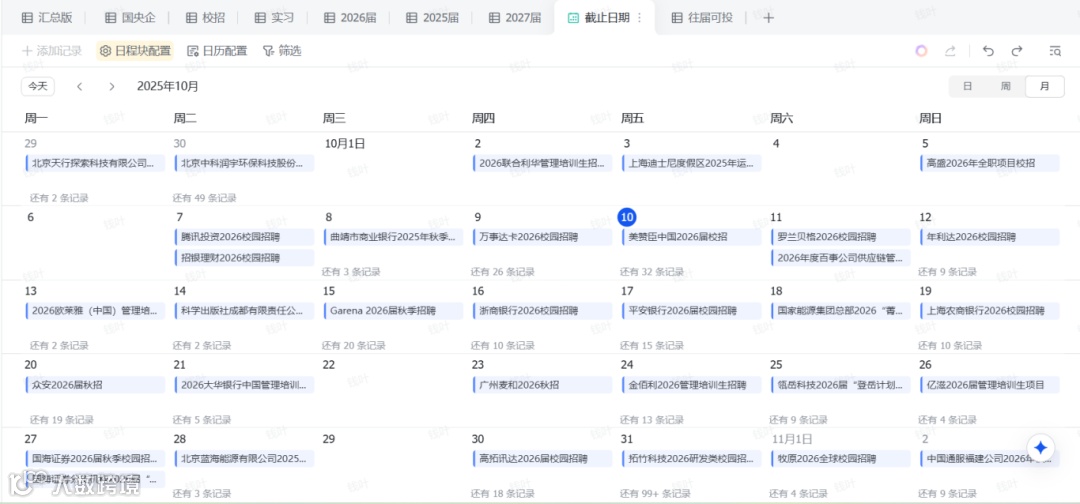
Task: Expand 还有 49 条记录 on September 30
Action: click(x=204, y=198)
